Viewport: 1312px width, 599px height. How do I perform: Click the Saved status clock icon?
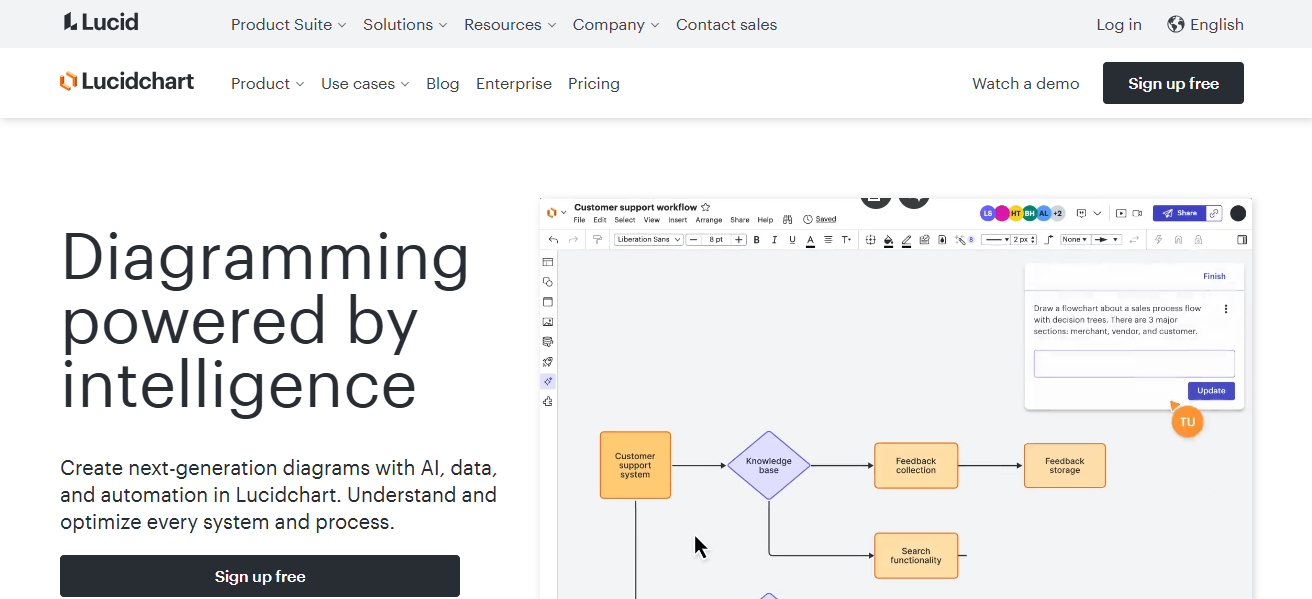(808, 219)
